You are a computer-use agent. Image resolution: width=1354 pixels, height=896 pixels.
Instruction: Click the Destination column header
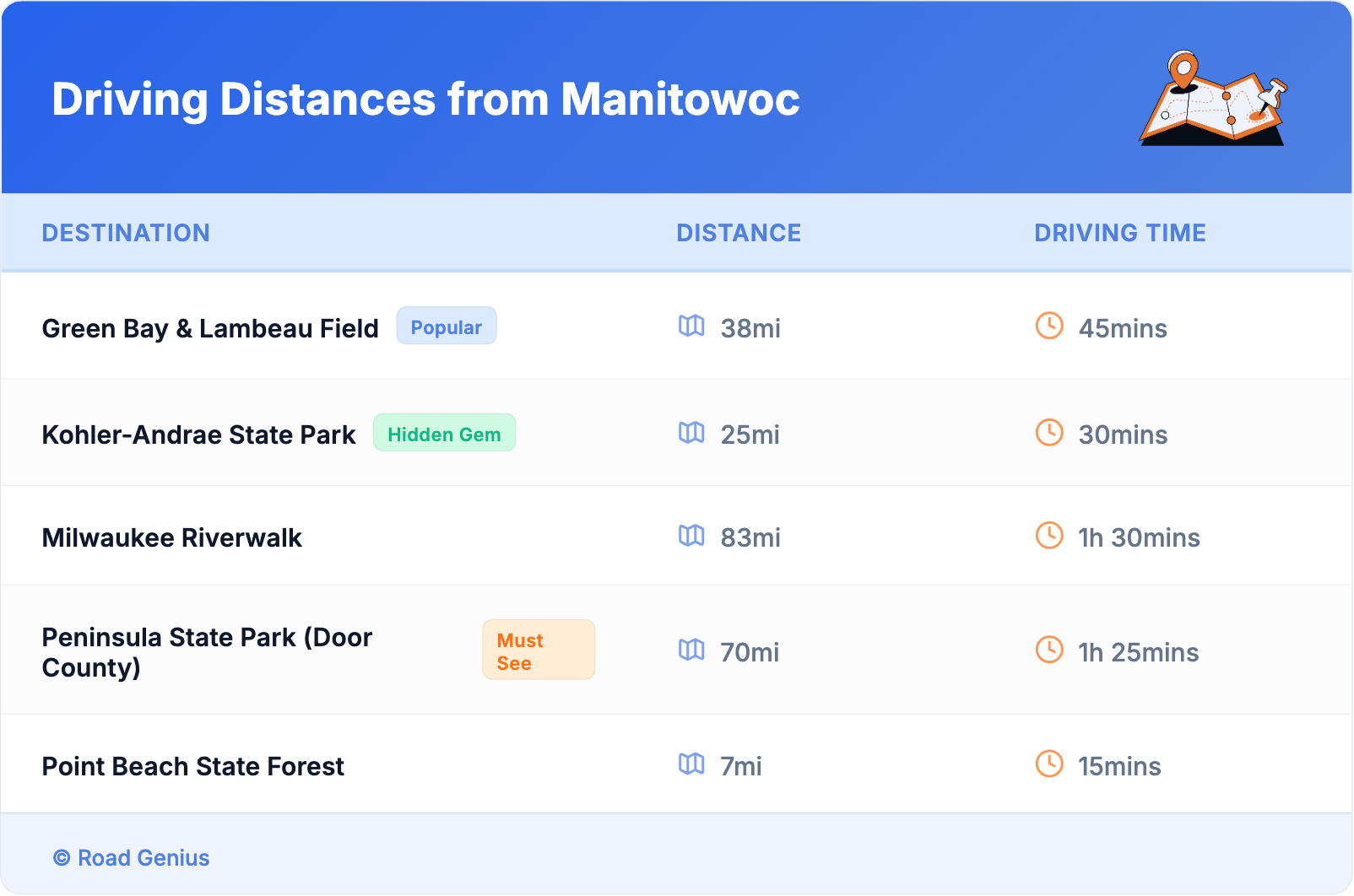[126, 233]
